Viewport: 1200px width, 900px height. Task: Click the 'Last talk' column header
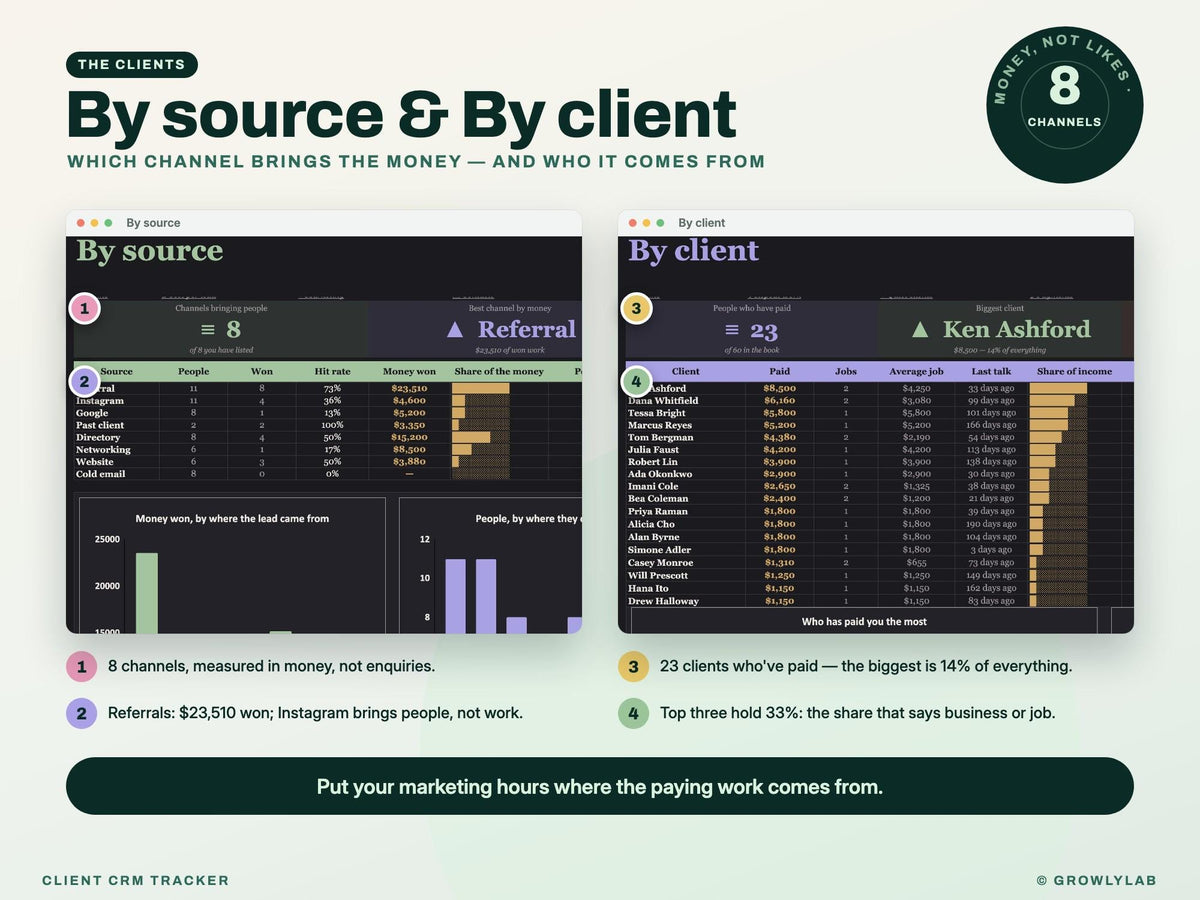[x=991, y=371]
